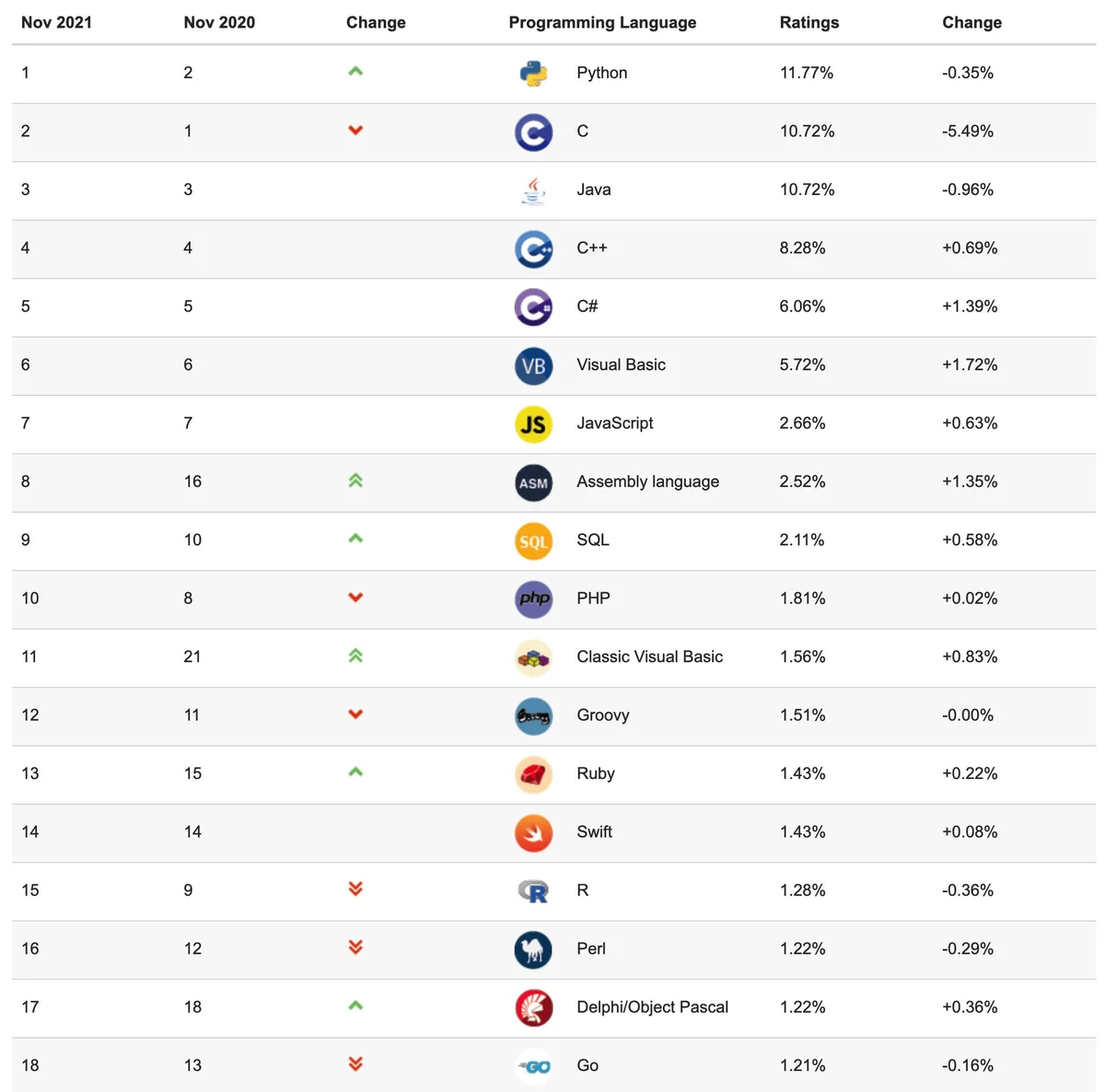Click the red Ruby gem icon
This screenshot has width=1105, height=1092.
533,774
